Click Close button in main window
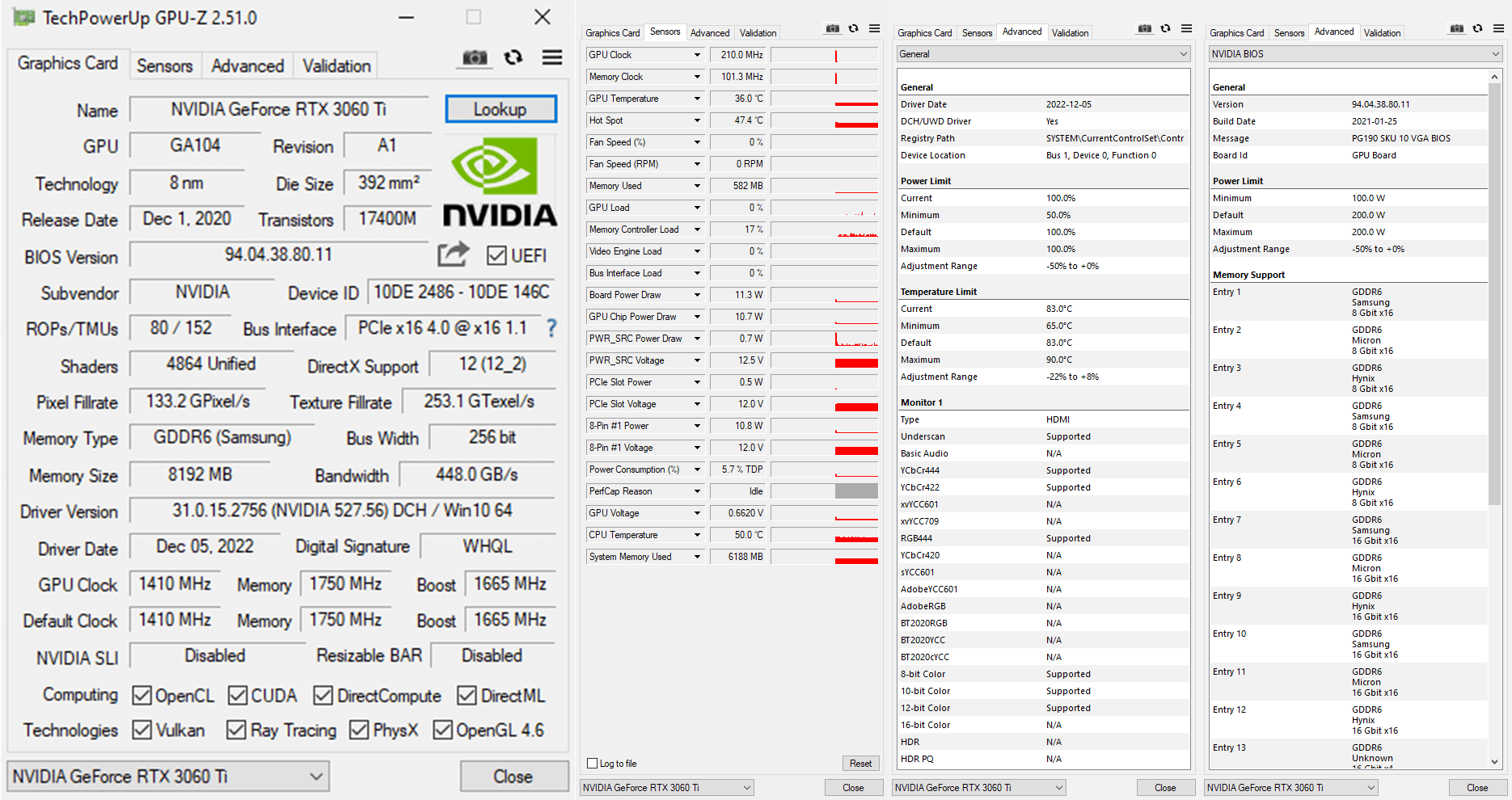 pos(514,777)
